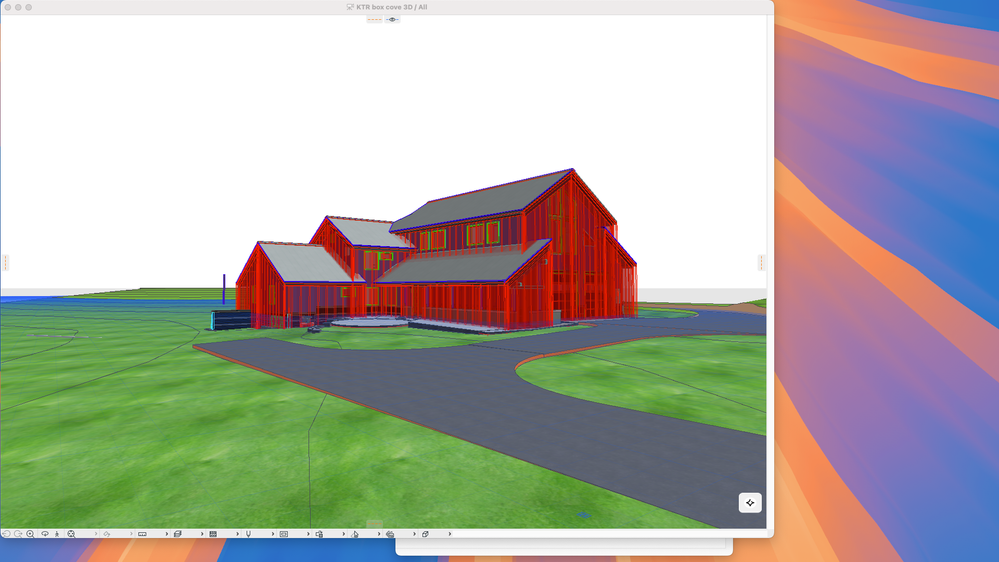Open the Layer Combination dropdown chevron
999x562 pixels.
pyautogui.click(x=167, y=534)
